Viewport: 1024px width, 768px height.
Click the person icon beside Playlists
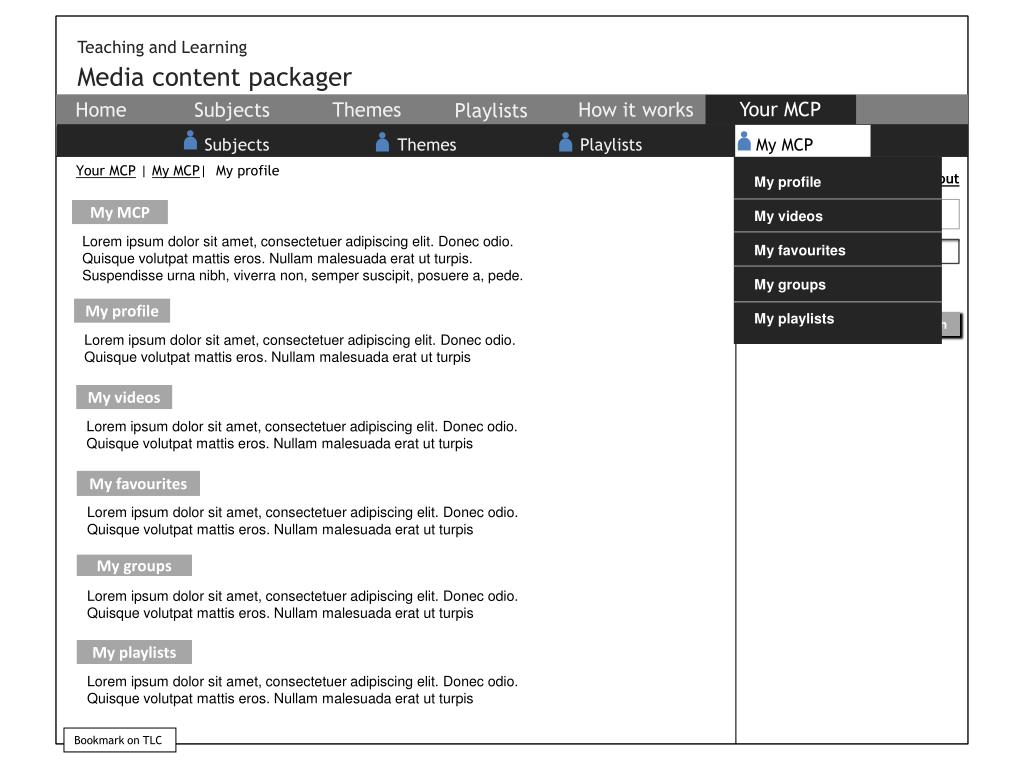click(x=566, y=142)
